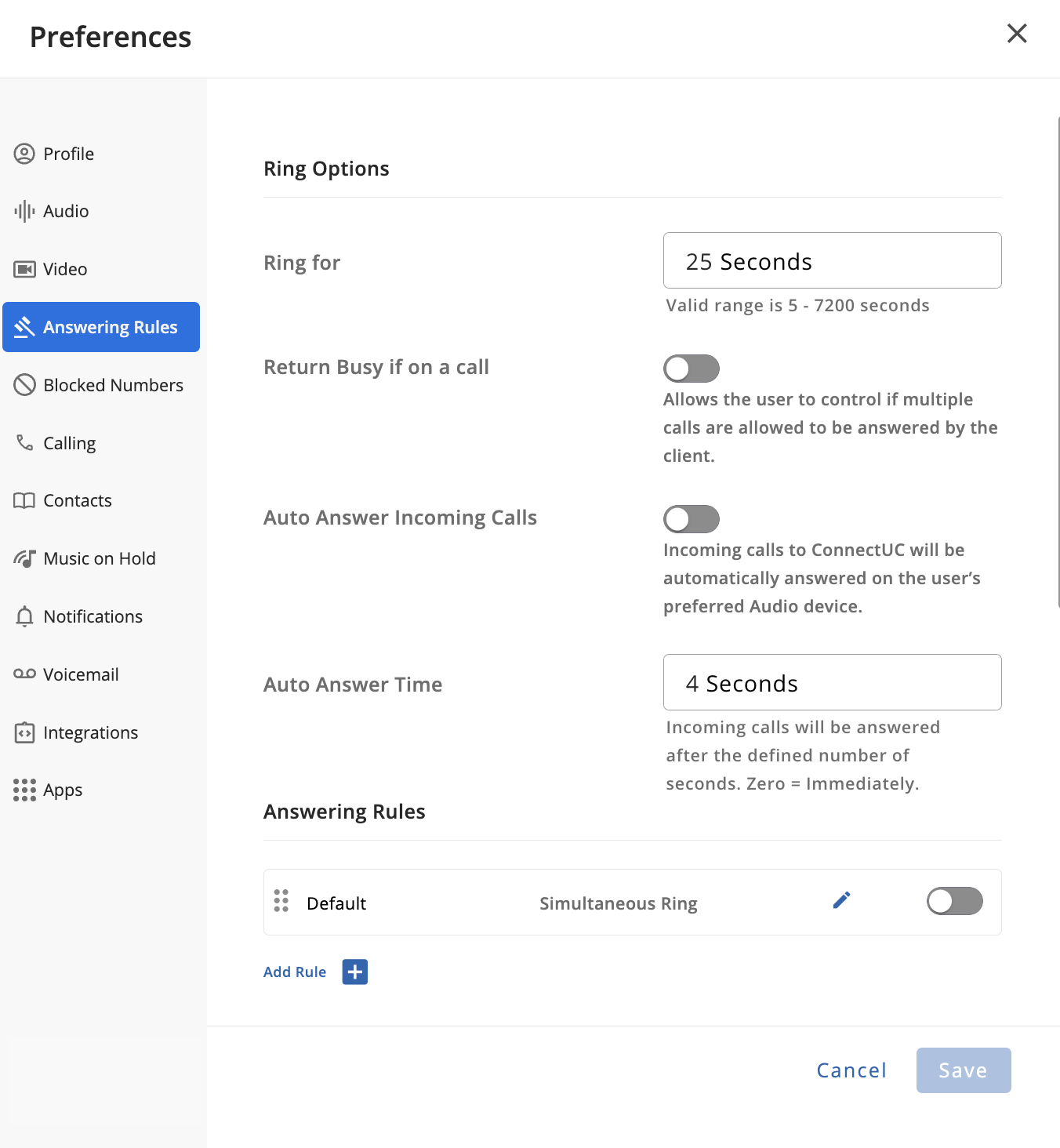This screenshot has width=1060, height=1148.
Task: Click the Music on Hold sidebar icon
Action: click(x=25, y=558)
